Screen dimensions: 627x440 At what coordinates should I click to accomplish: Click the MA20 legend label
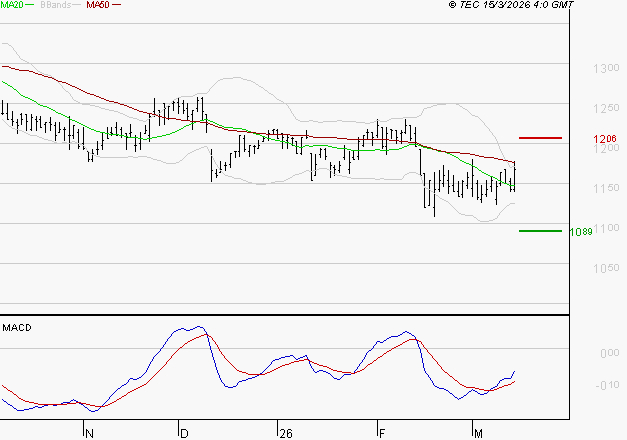pos(11,6)
